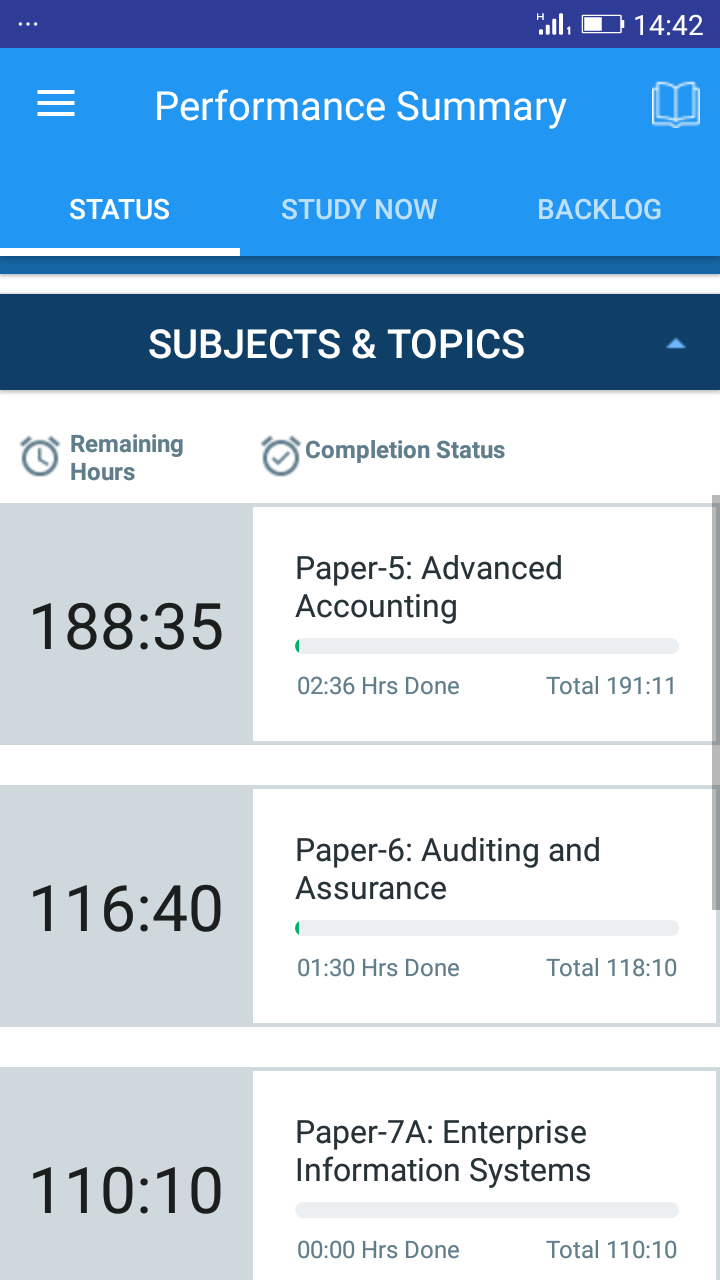
Task: Tap the 116:40 remaining hours tile
Action: 126,907
